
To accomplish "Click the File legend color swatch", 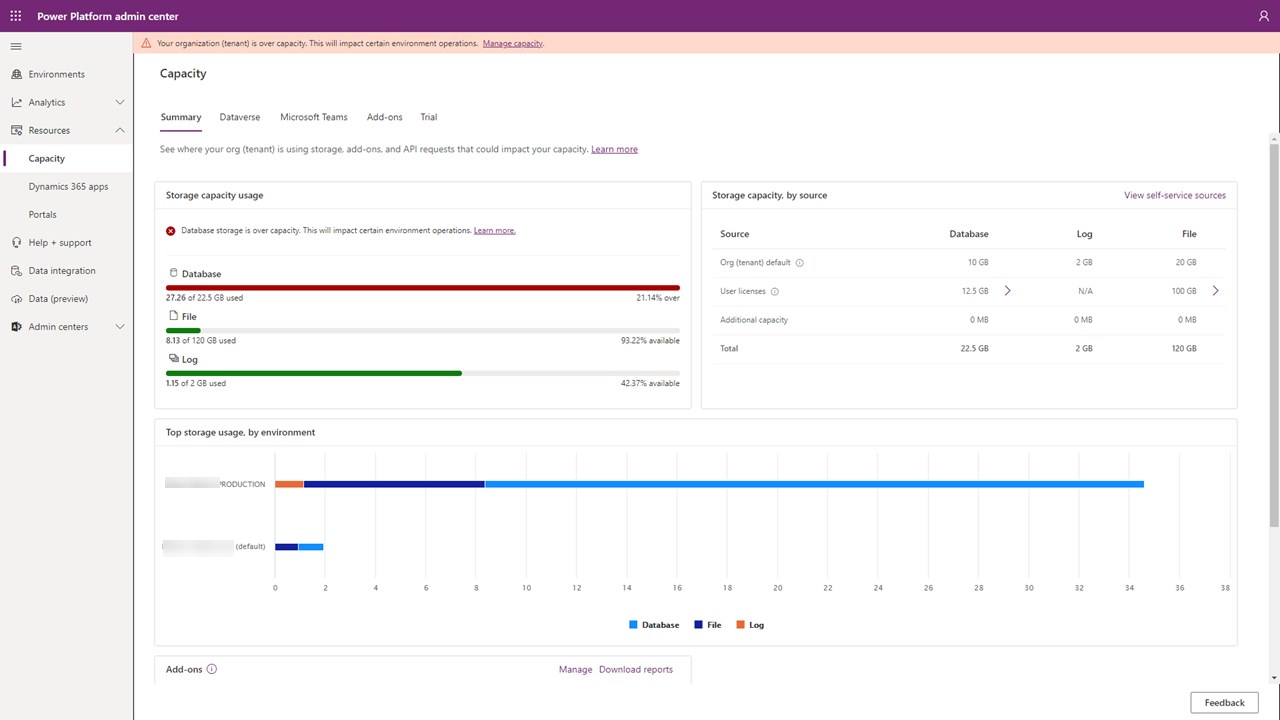I will click(698, 625).
